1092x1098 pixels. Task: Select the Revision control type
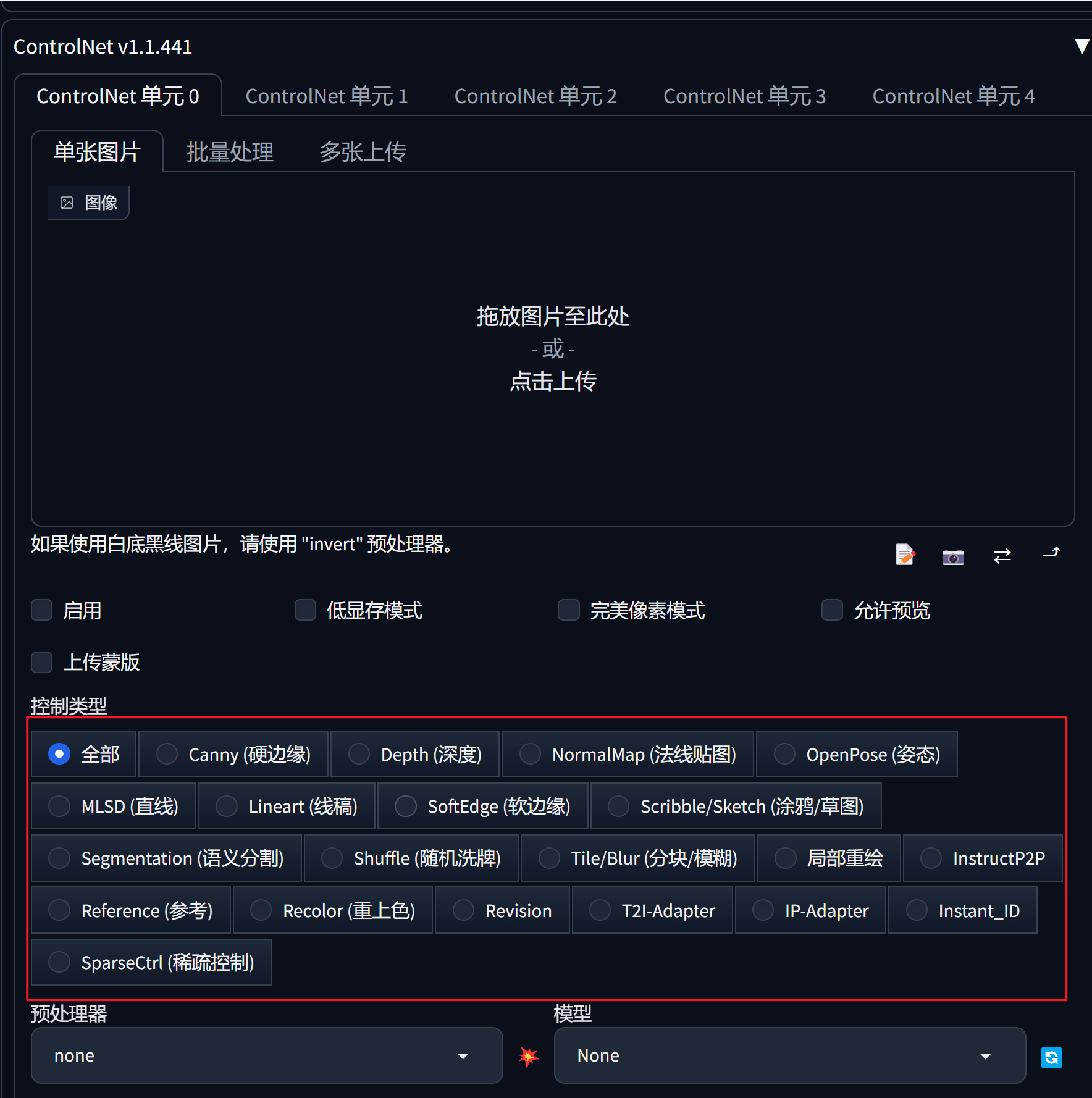tap(502, 910)
